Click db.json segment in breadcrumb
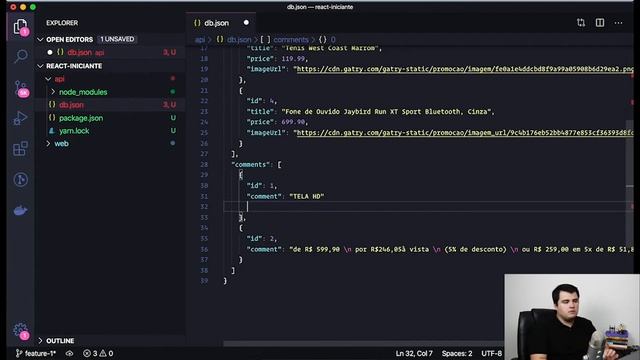Image resolution: width=640 pixels, height=360 pixels. coord(239,40)
